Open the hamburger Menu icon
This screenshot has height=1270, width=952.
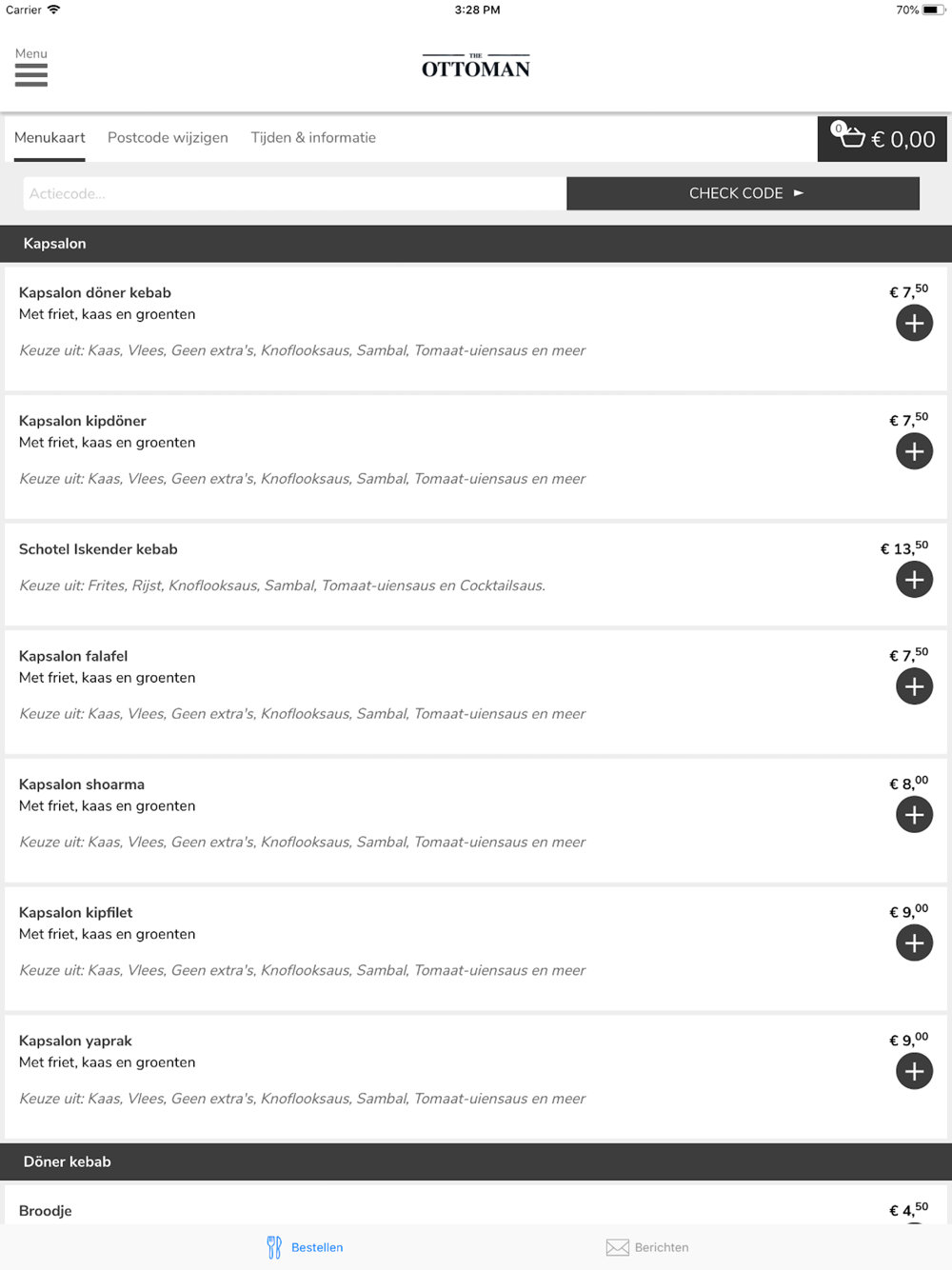(31, 68)
